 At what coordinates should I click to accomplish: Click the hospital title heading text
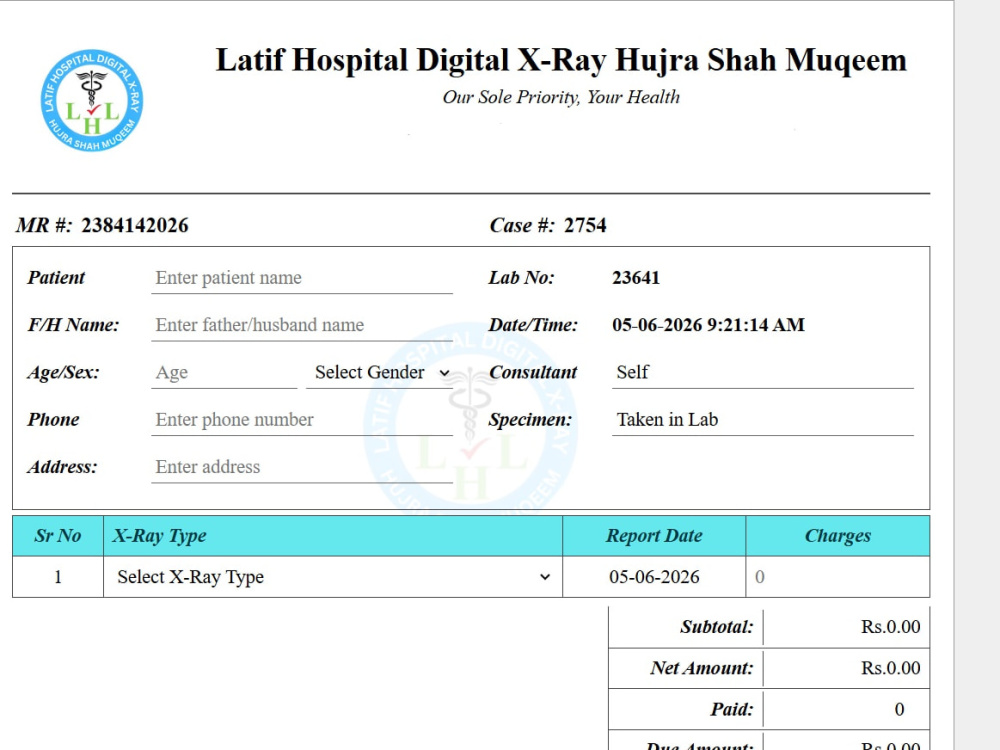[561, 61]
